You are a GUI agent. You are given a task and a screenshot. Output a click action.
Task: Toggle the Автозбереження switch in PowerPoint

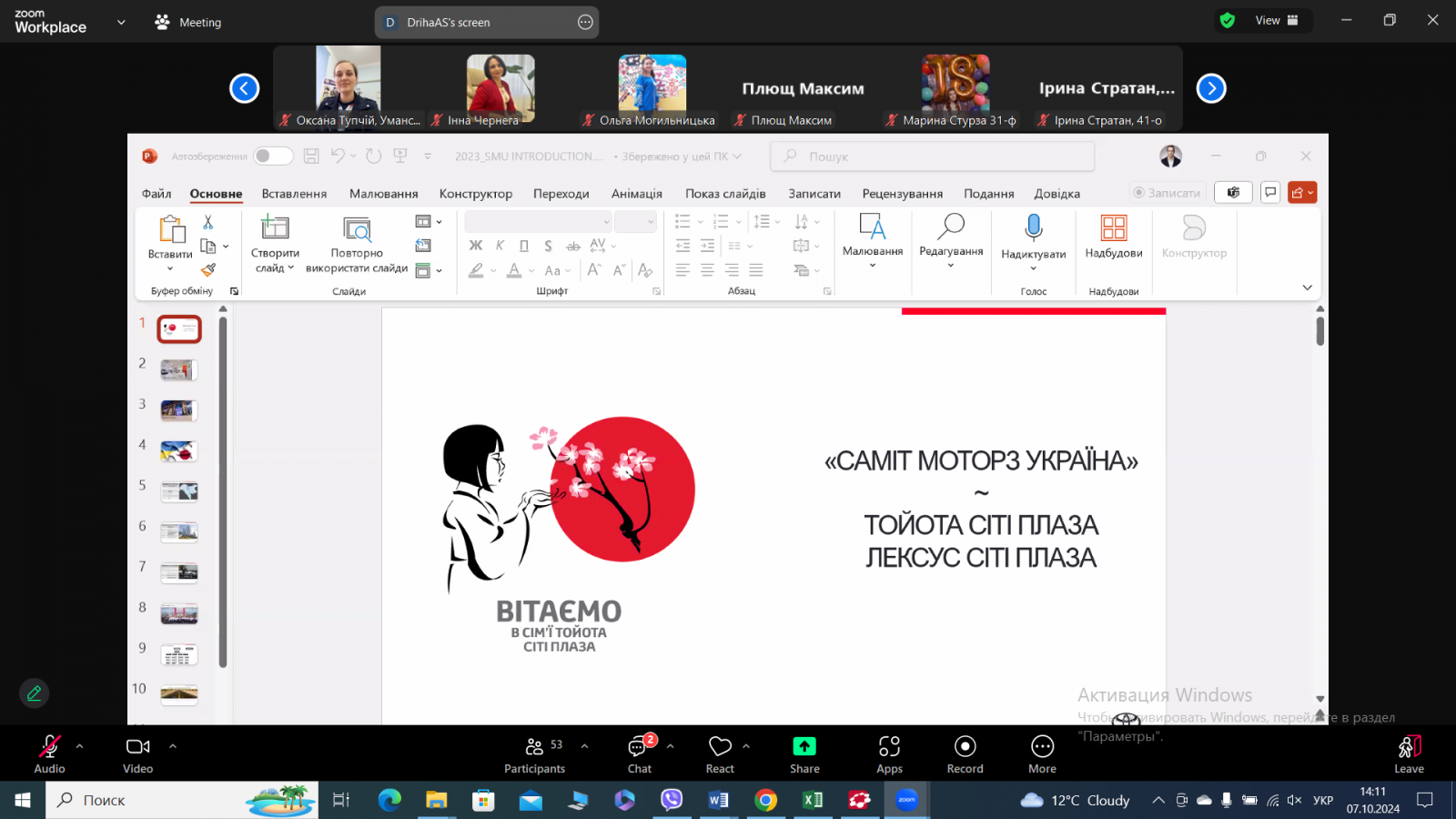(273, 156)
